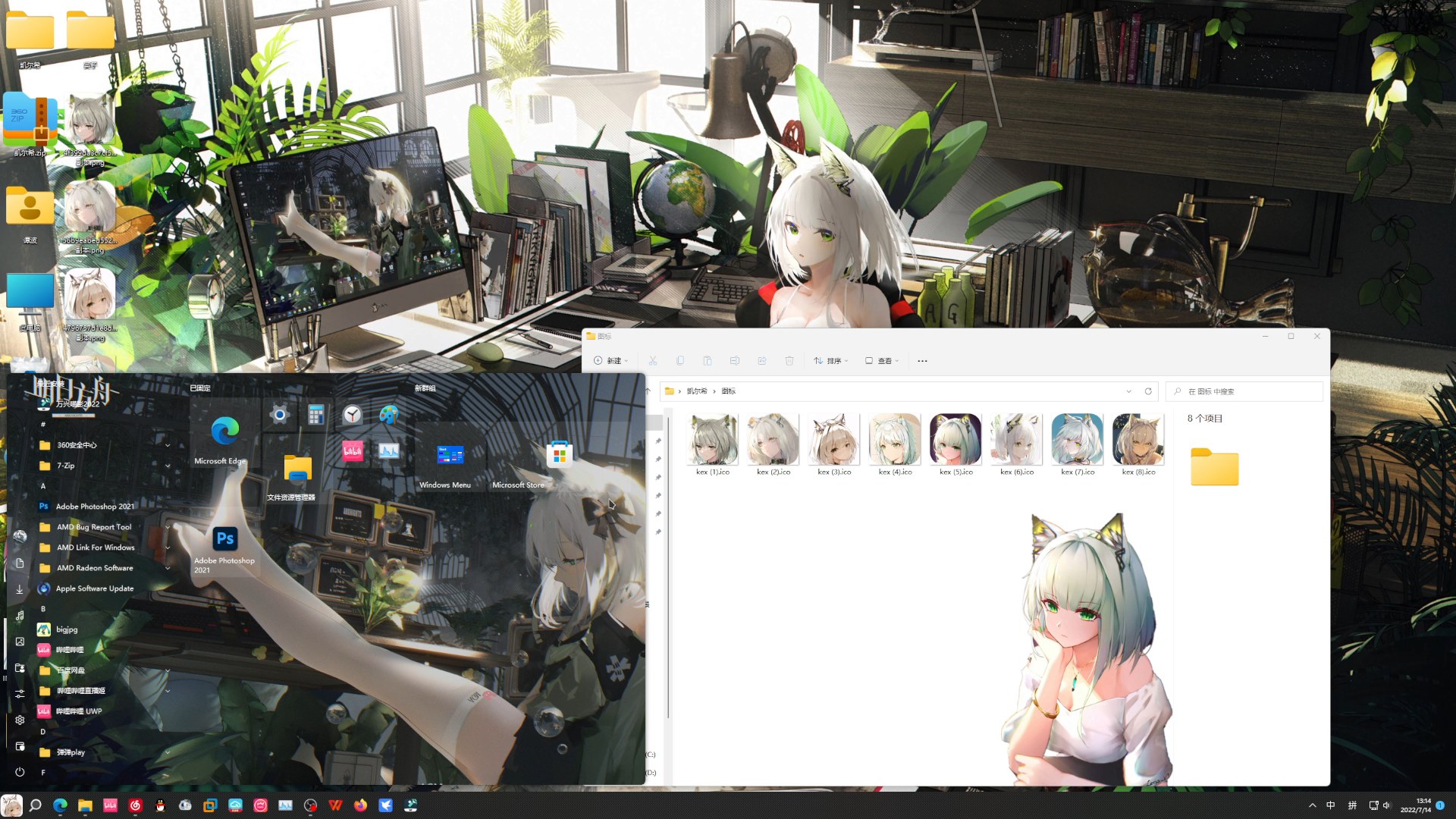1456x819 pixels.
Task: Click 凯尔希 in the breadcrumb path
Action: pos(696,391)
